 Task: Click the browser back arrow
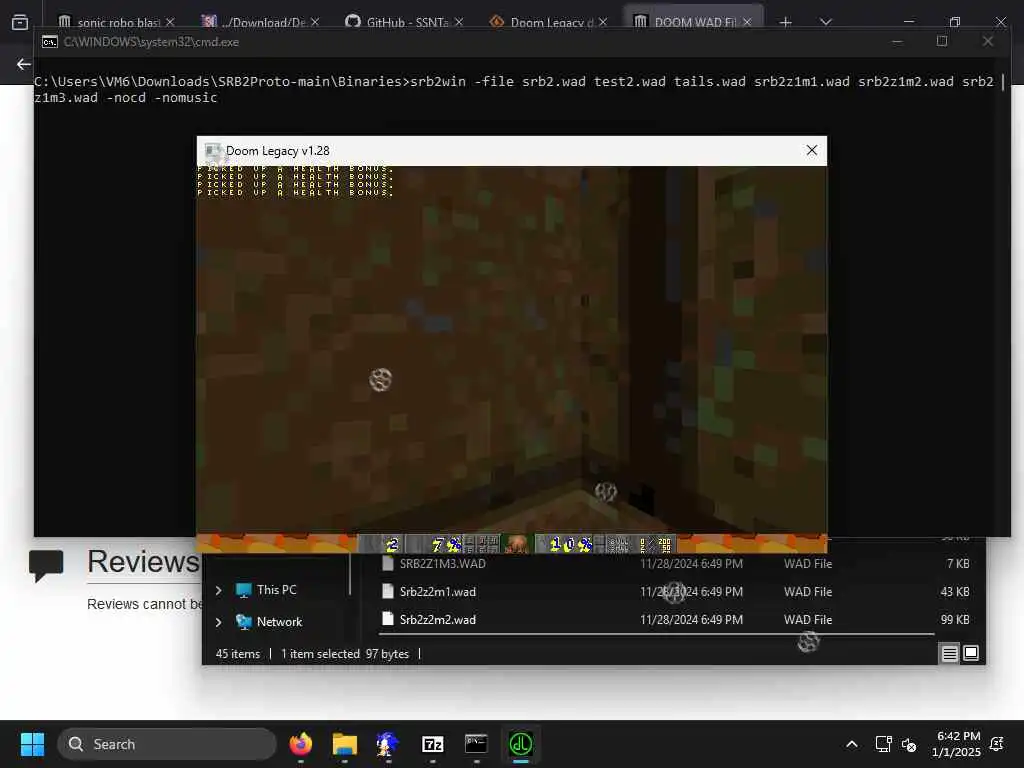coord(24,64)
